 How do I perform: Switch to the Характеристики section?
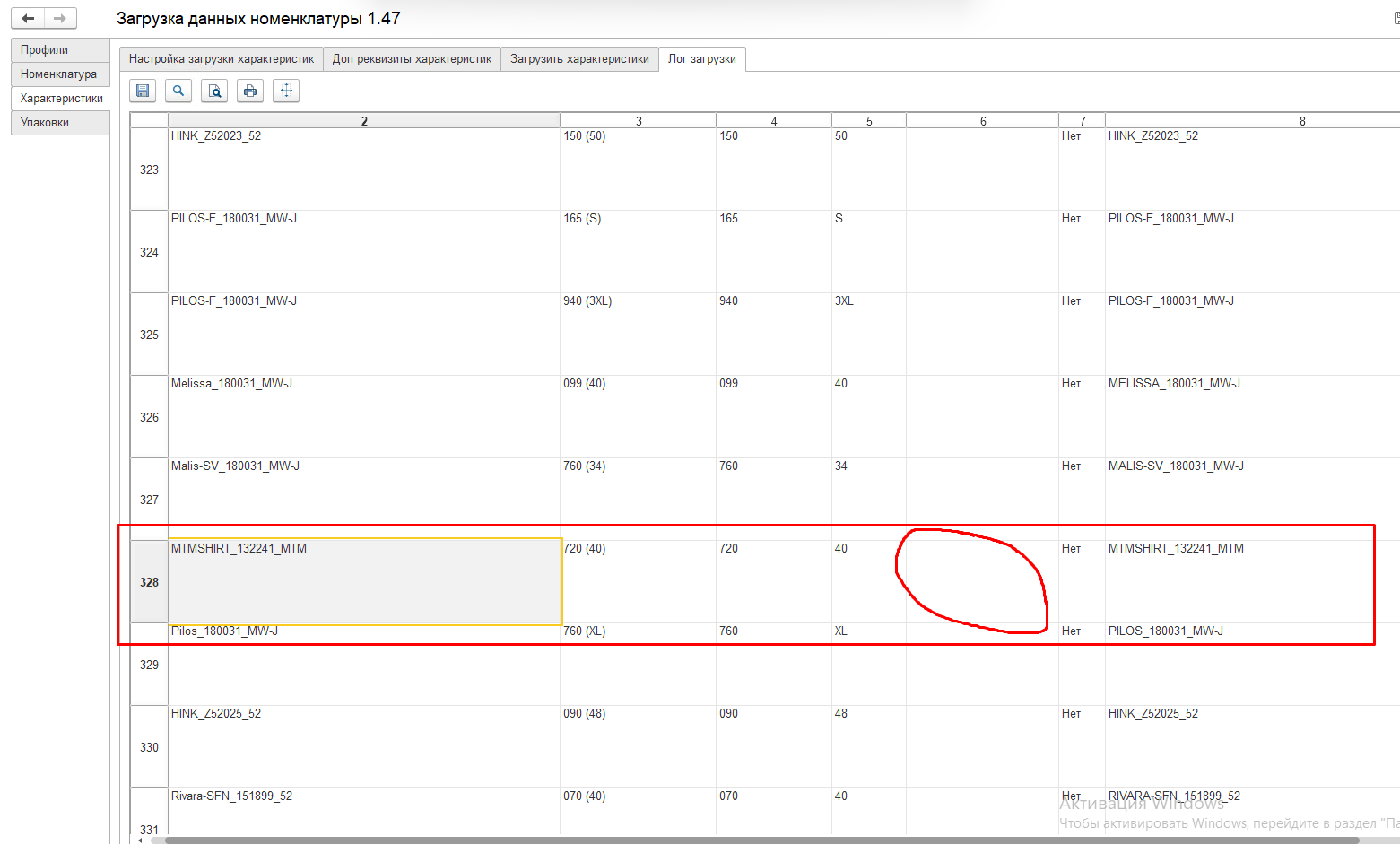60,99
